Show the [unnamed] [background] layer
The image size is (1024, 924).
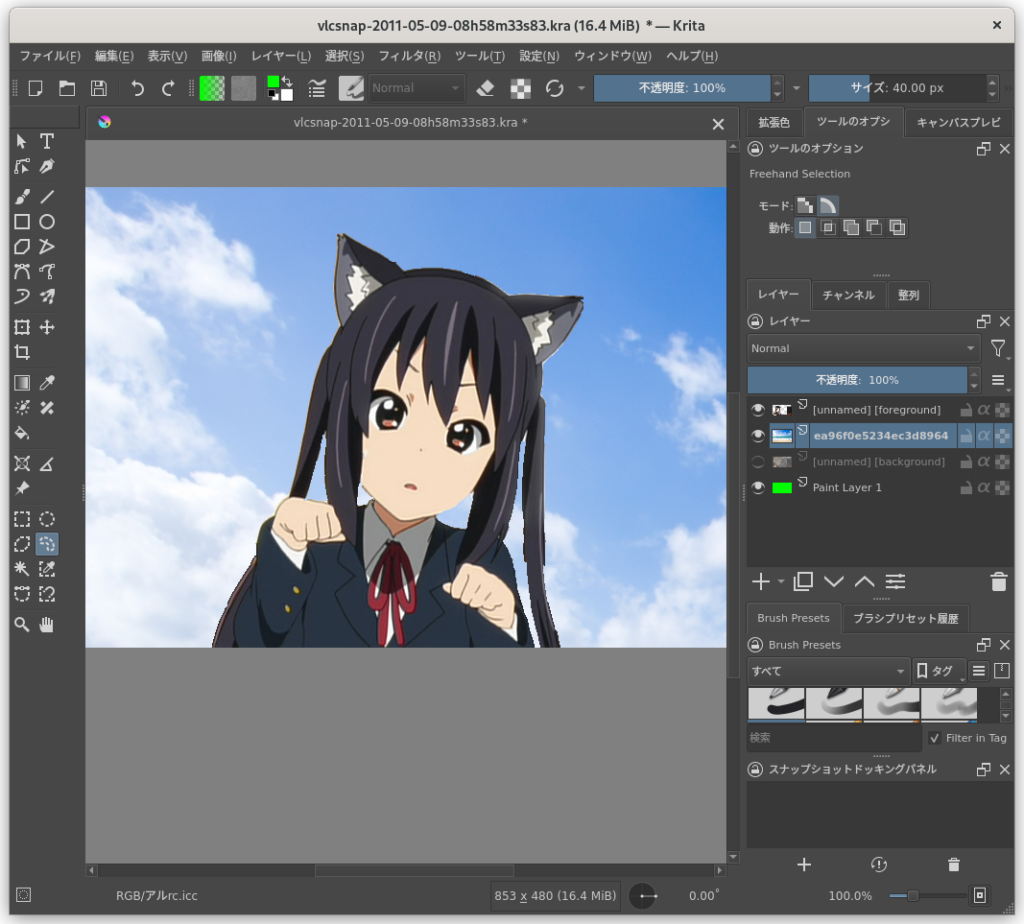758,462
